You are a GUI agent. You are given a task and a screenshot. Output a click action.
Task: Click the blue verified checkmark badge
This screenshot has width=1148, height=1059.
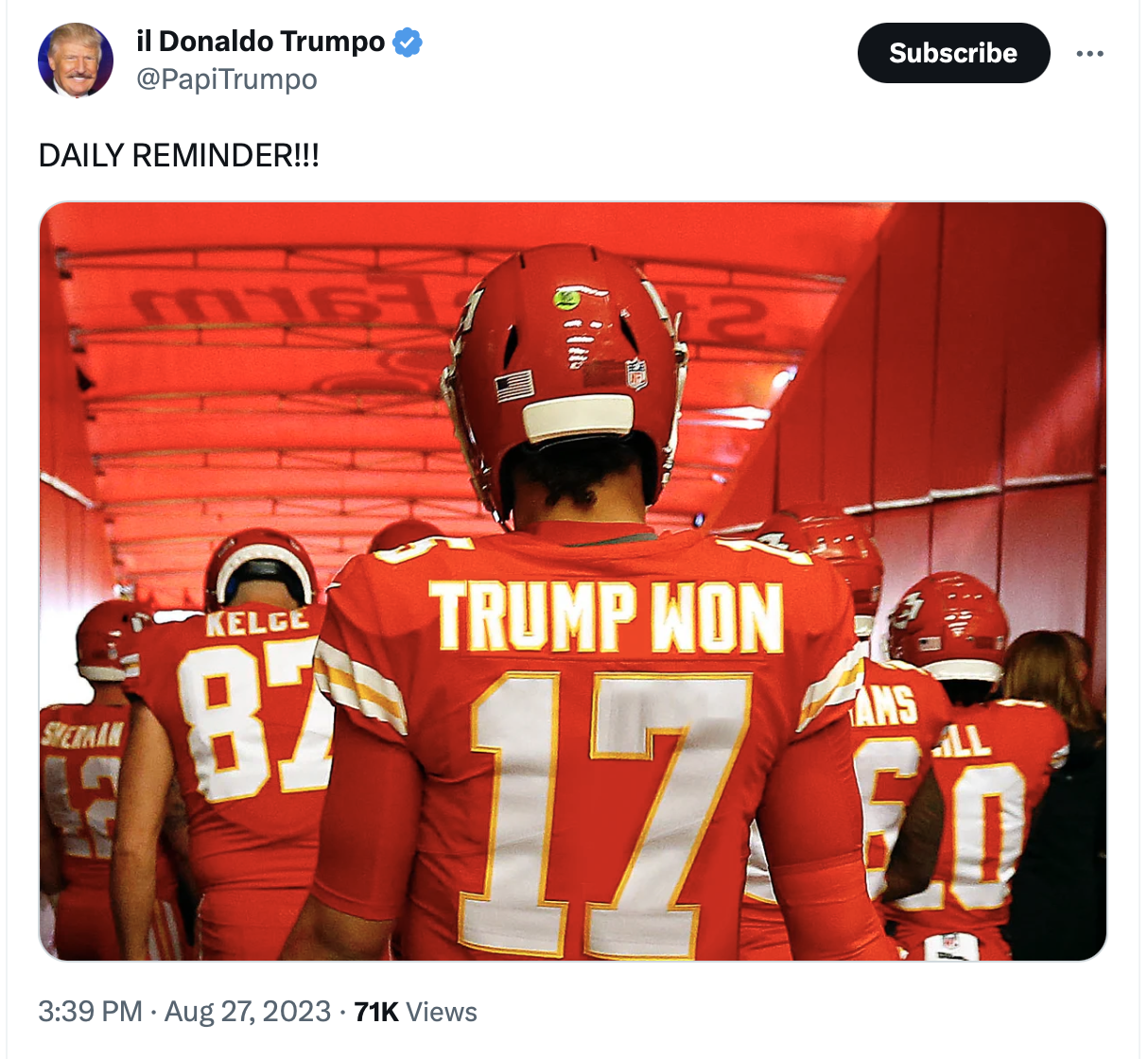(408, 43)
